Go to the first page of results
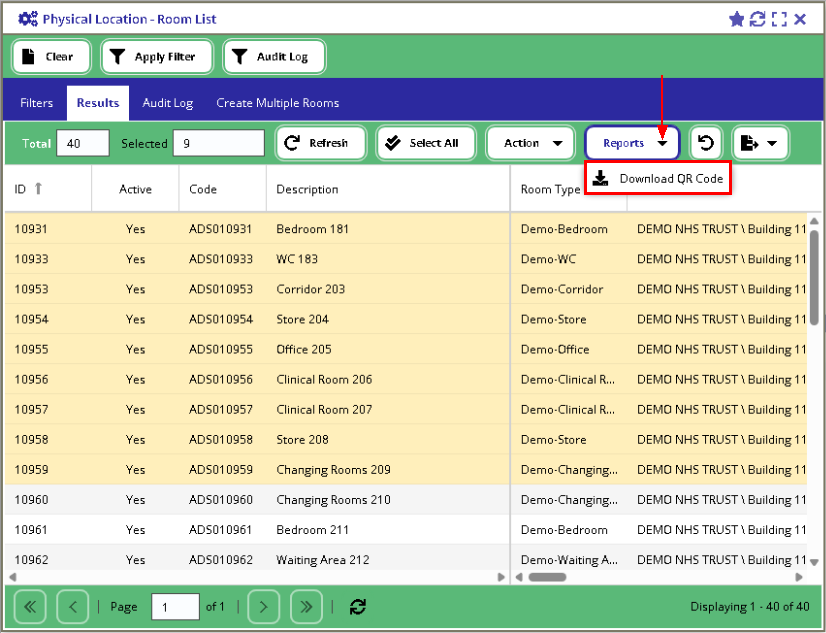Viewport: 826px width, 633px height. 29,607
